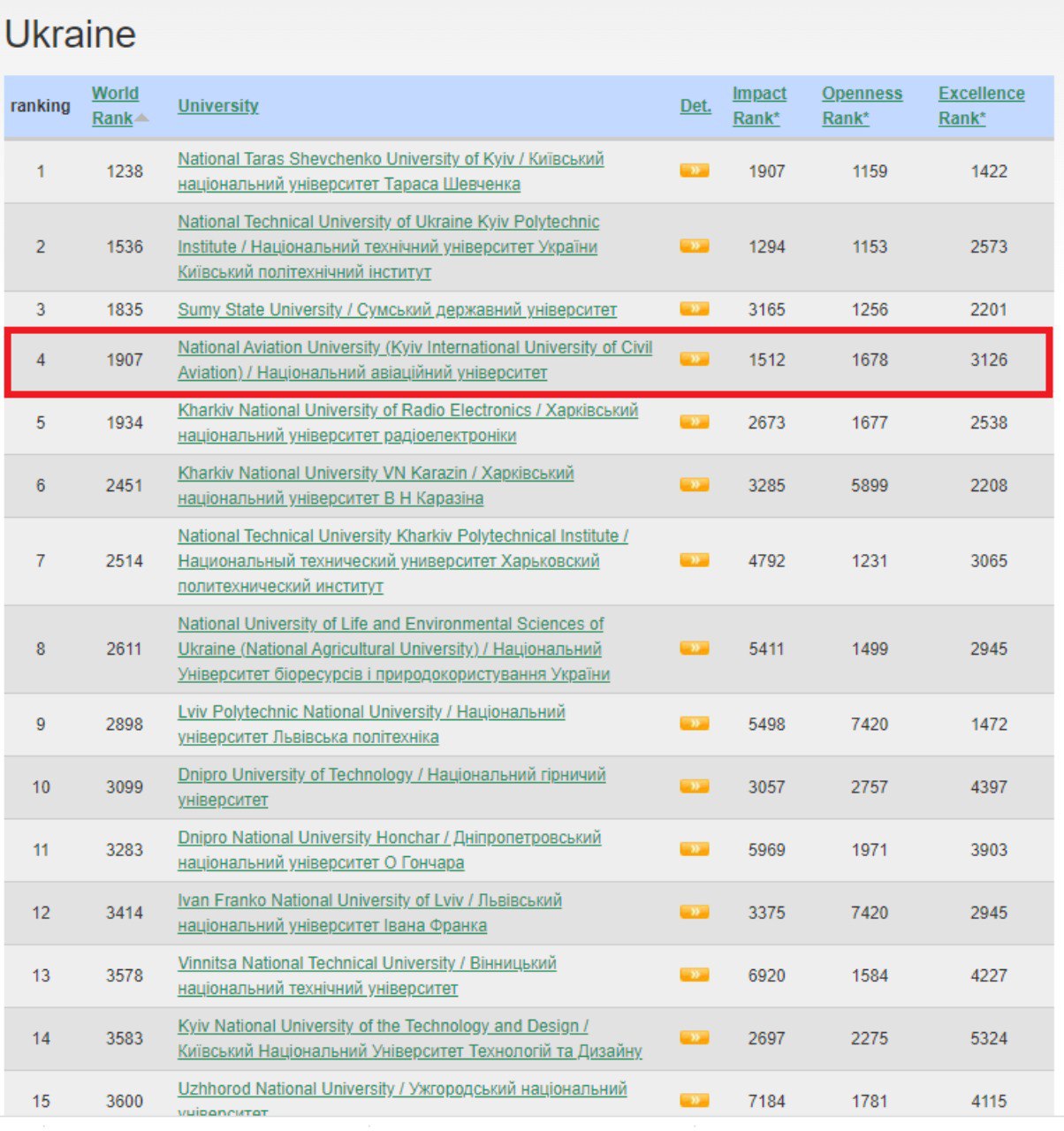Open Kharkiv National University of Radio Electronics link
The height and width of the screenshot is (1131, 1064).
[x=407, y=422]
